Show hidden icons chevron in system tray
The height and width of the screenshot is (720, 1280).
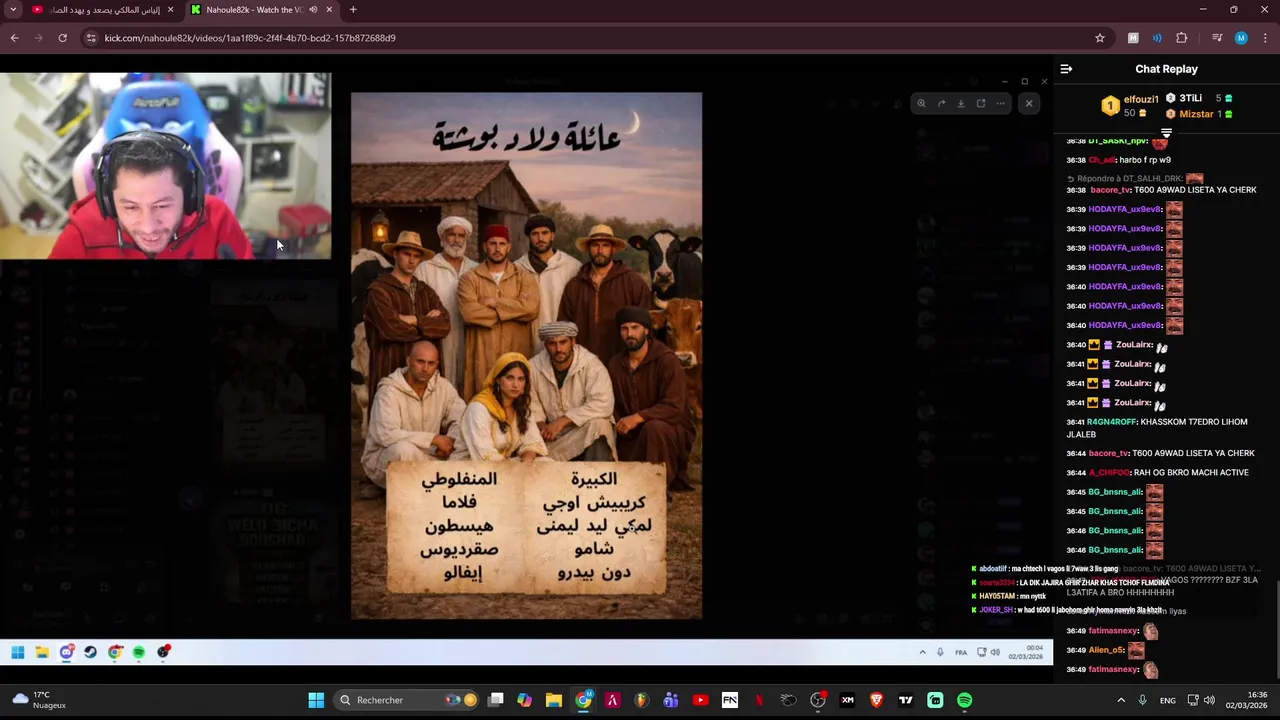pos(1121,700)
